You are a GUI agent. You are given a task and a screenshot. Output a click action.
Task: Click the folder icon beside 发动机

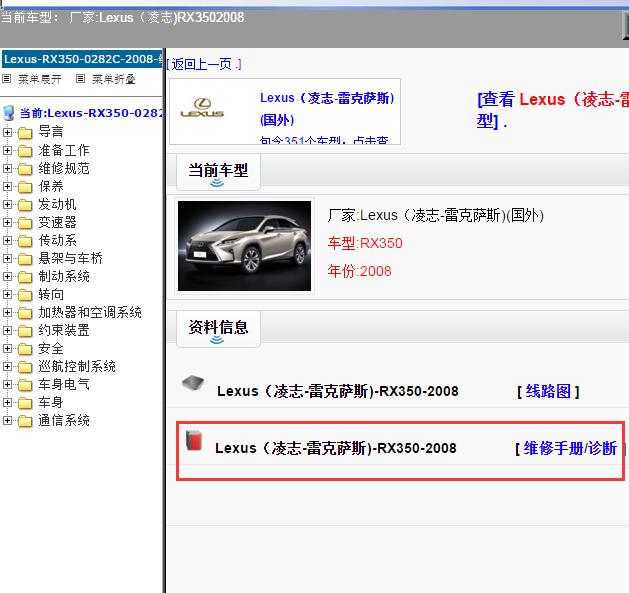coord(25,205)
